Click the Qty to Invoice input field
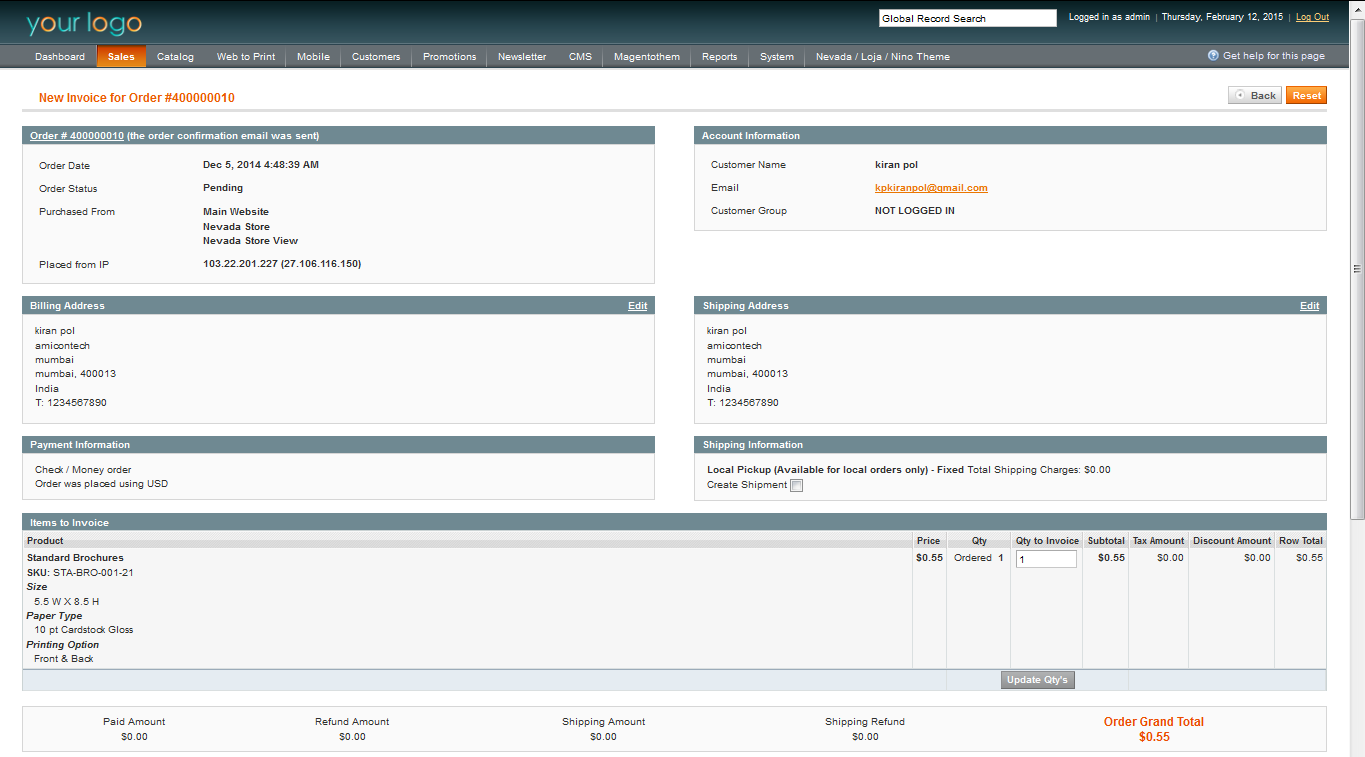Image resolution: width=1365 pixels, height=757 pixels. (1046, 559)
